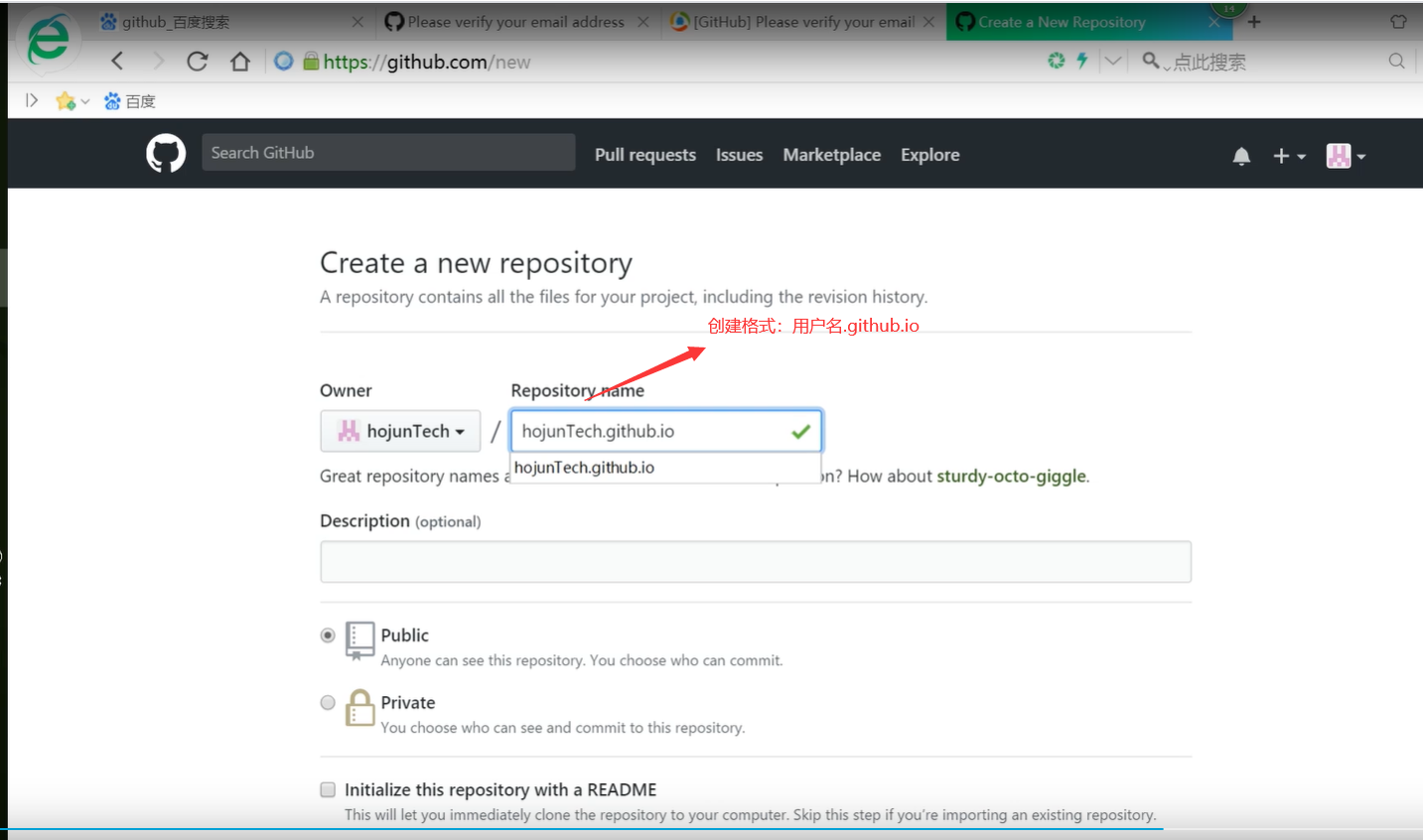This screenshot has width=1423, height=840.
Task: Click the browser back arrow
Action: (x=117, y=62)
